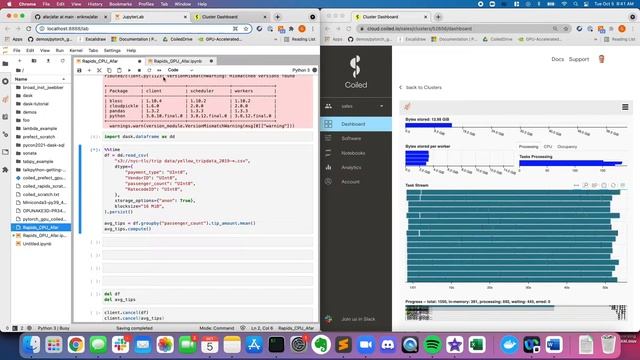Open the Git sidebar icon in JupyterLab
The width and height of the screenshot is (640, 360).
point(5,134)
